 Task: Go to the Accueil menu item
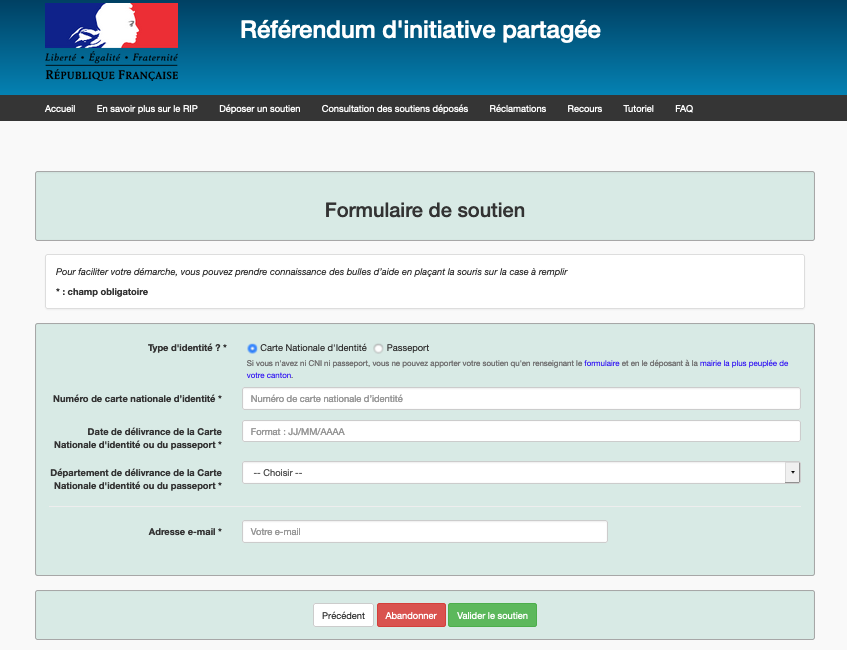[60, 109]
